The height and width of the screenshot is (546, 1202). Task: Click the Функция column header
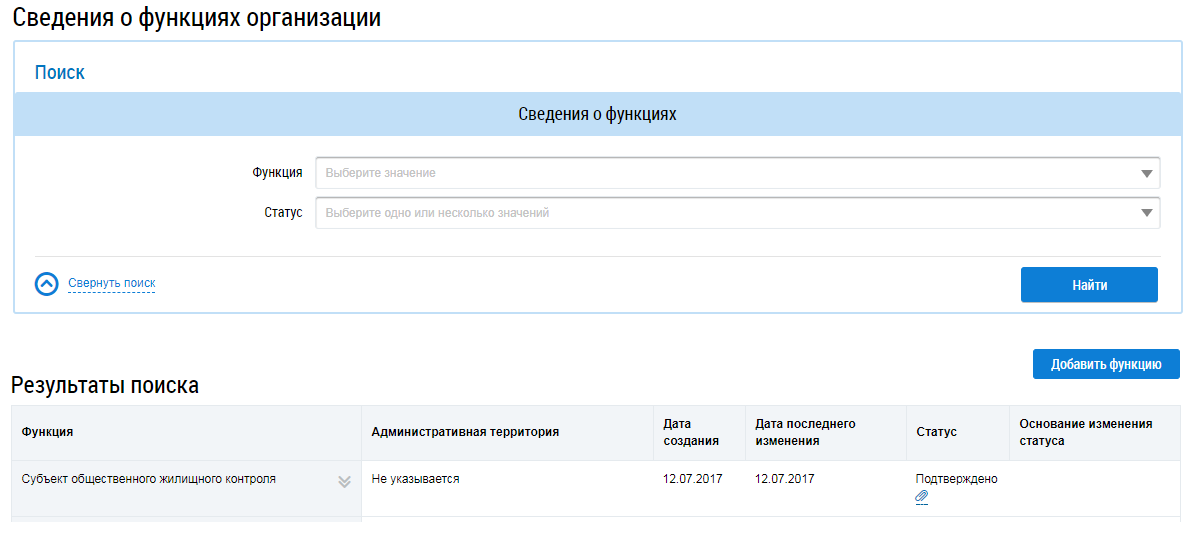(x=47, y=432)
